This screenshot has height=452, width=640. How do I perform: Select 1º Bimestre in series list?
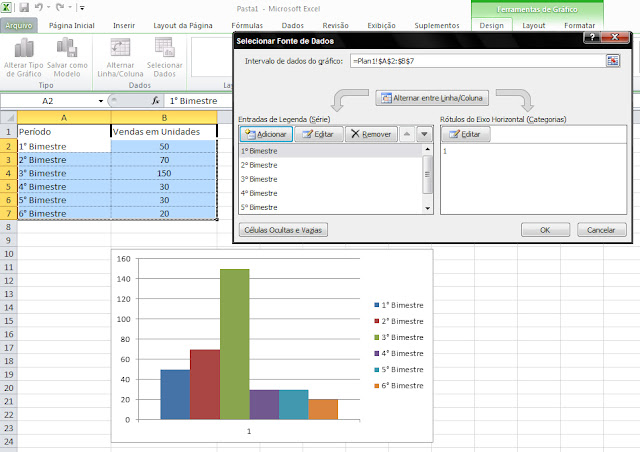331,151
